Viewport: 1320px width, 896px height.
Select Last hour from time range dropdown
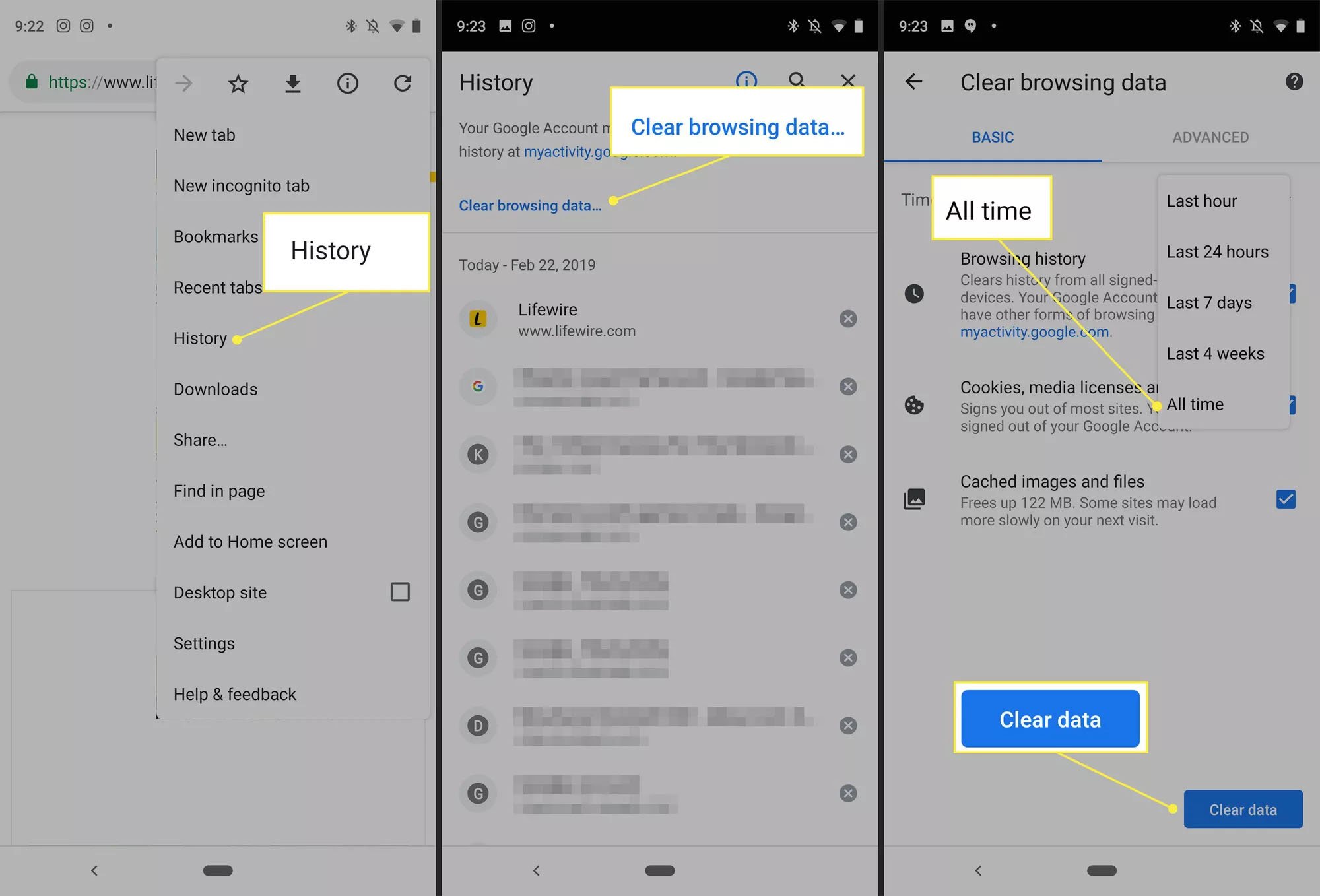pyautogui.click(x=1201, y=201)
